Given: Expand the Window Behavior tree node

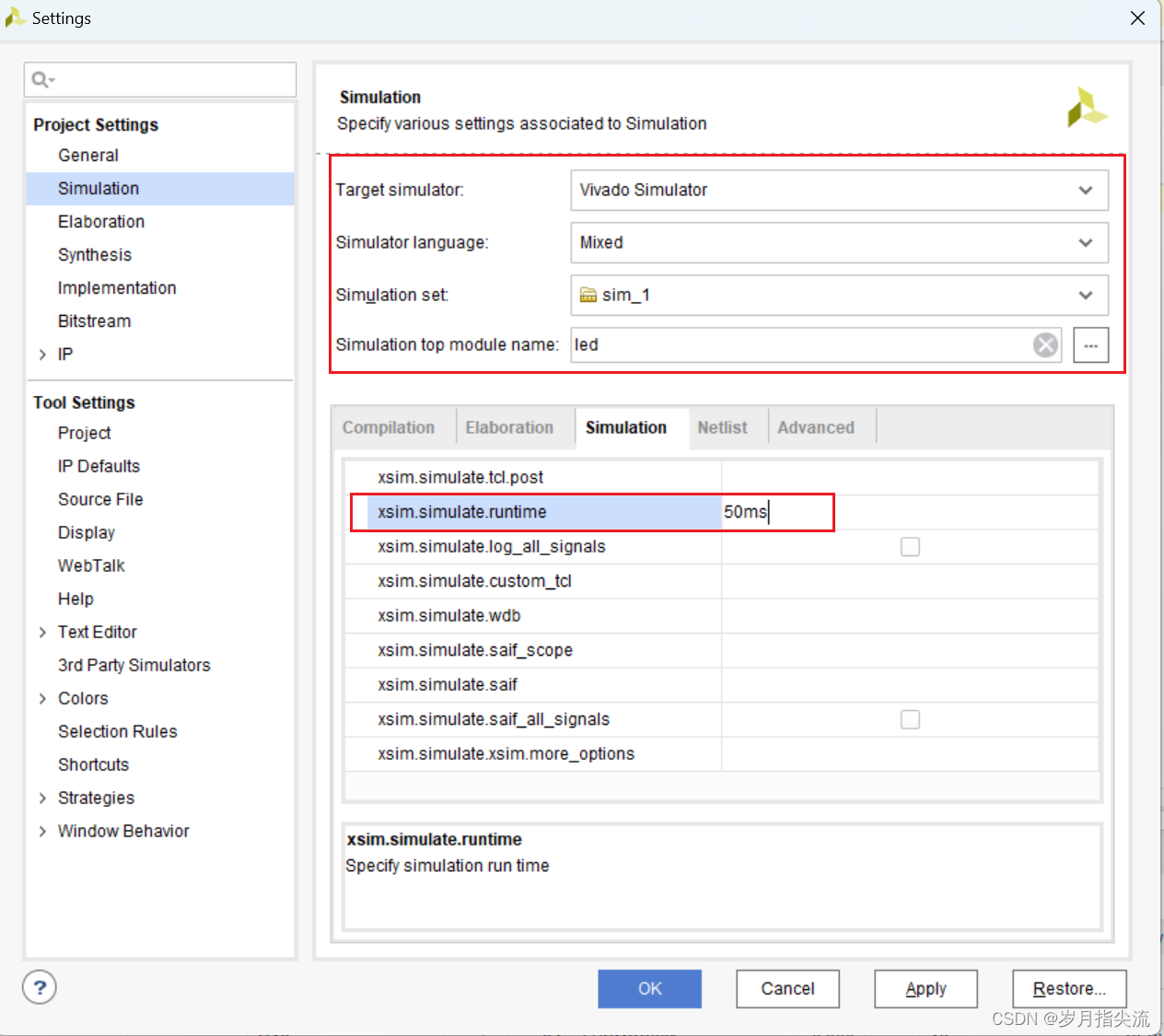Looking at the screenshot, I should point(42,832).
